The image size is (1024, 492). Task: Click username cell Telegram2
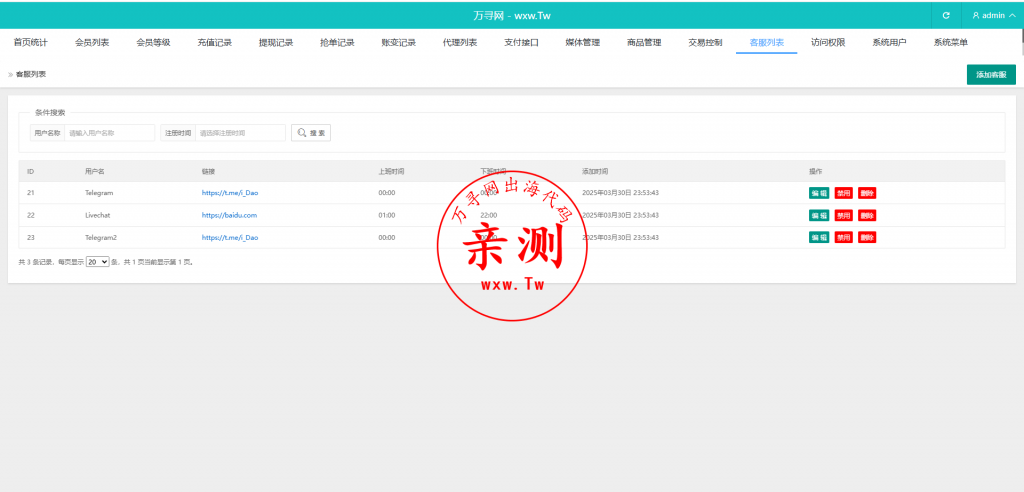pyautogui.click(x=101, y=237)
